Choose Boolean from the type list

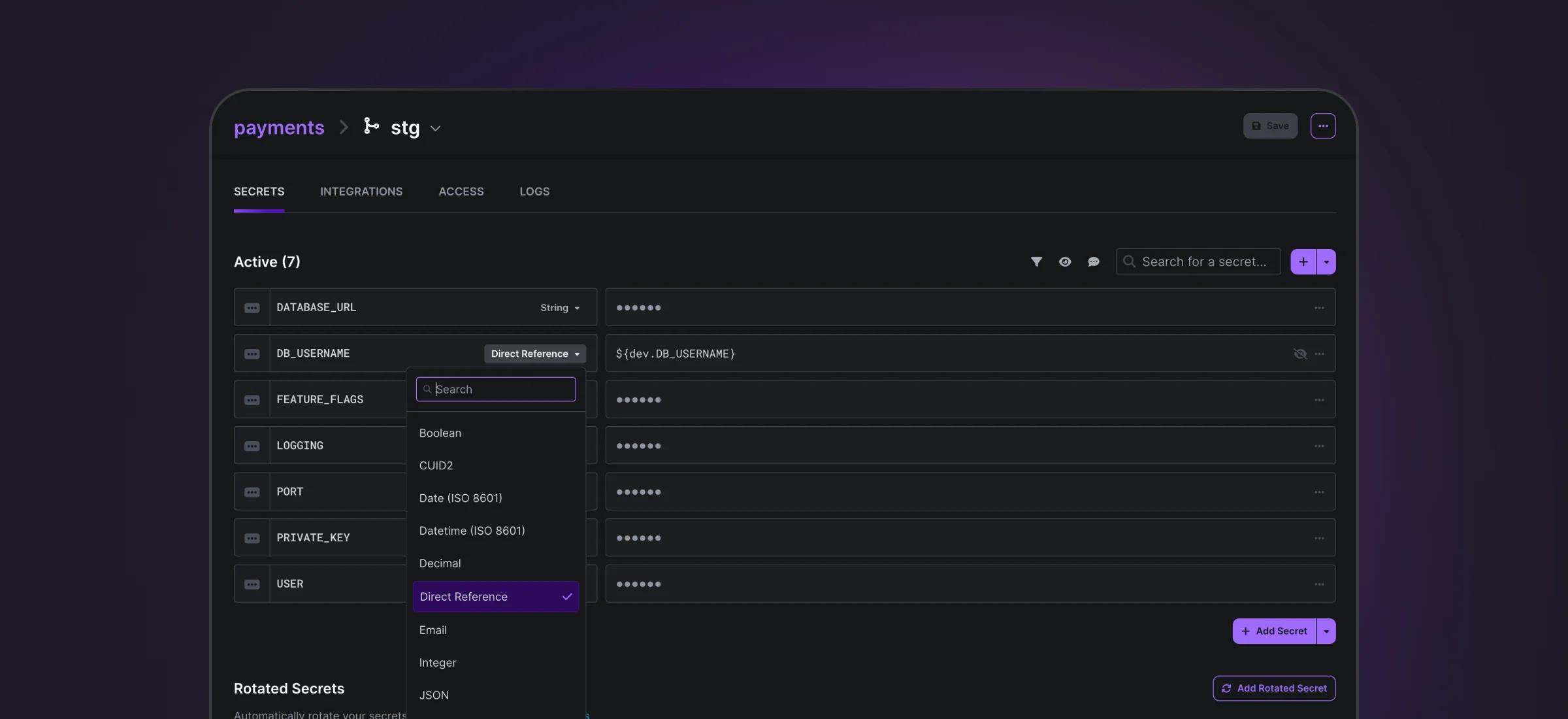(x=440, y=433)
